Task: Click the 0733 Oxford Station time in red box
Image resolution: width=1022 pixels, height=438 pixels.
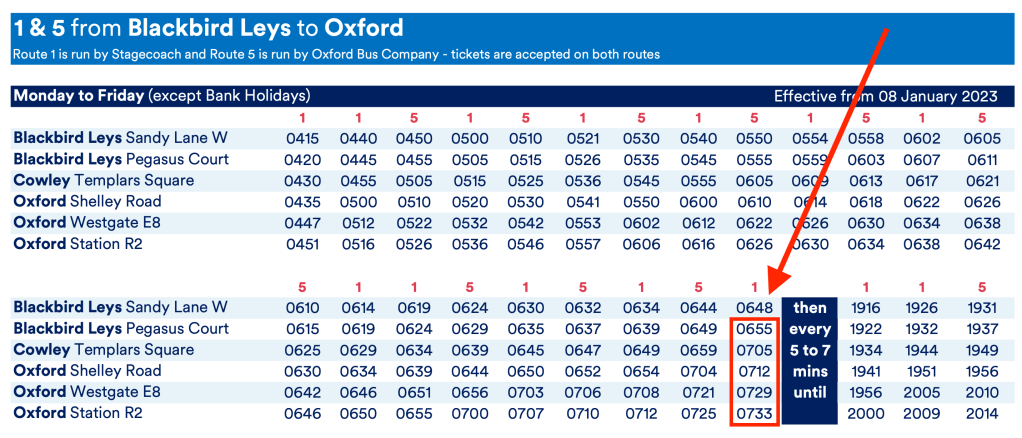Action: point(754,413)
